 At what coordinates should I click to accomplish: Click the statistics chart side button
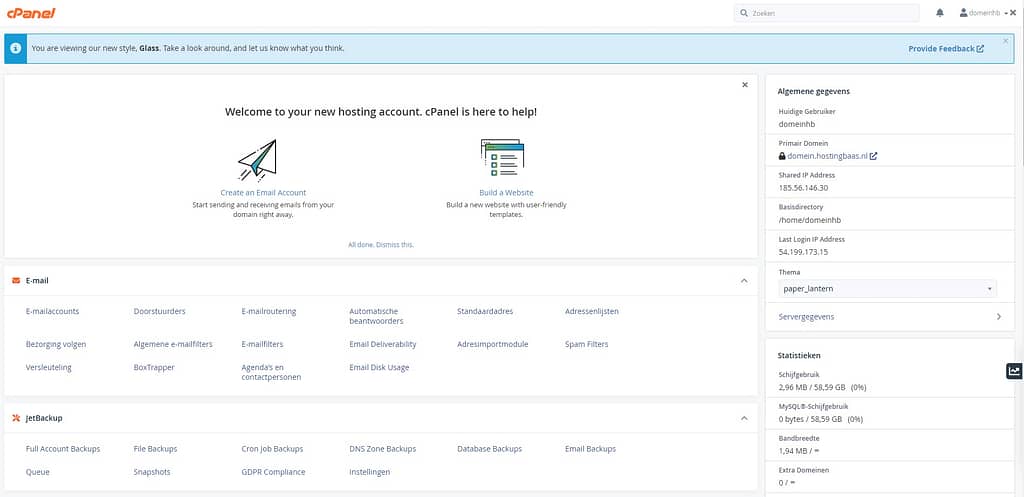click(1014, 371)
